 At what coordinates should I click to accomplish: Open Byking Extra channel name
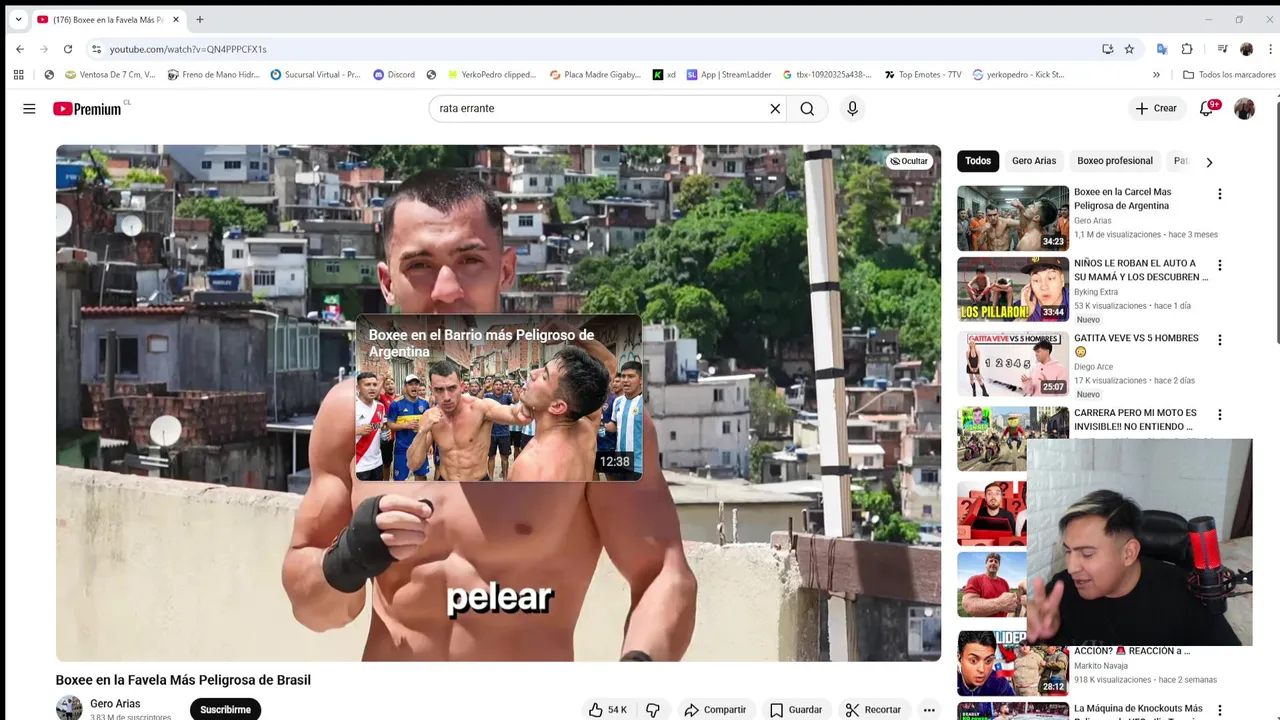pos(1096,292)
